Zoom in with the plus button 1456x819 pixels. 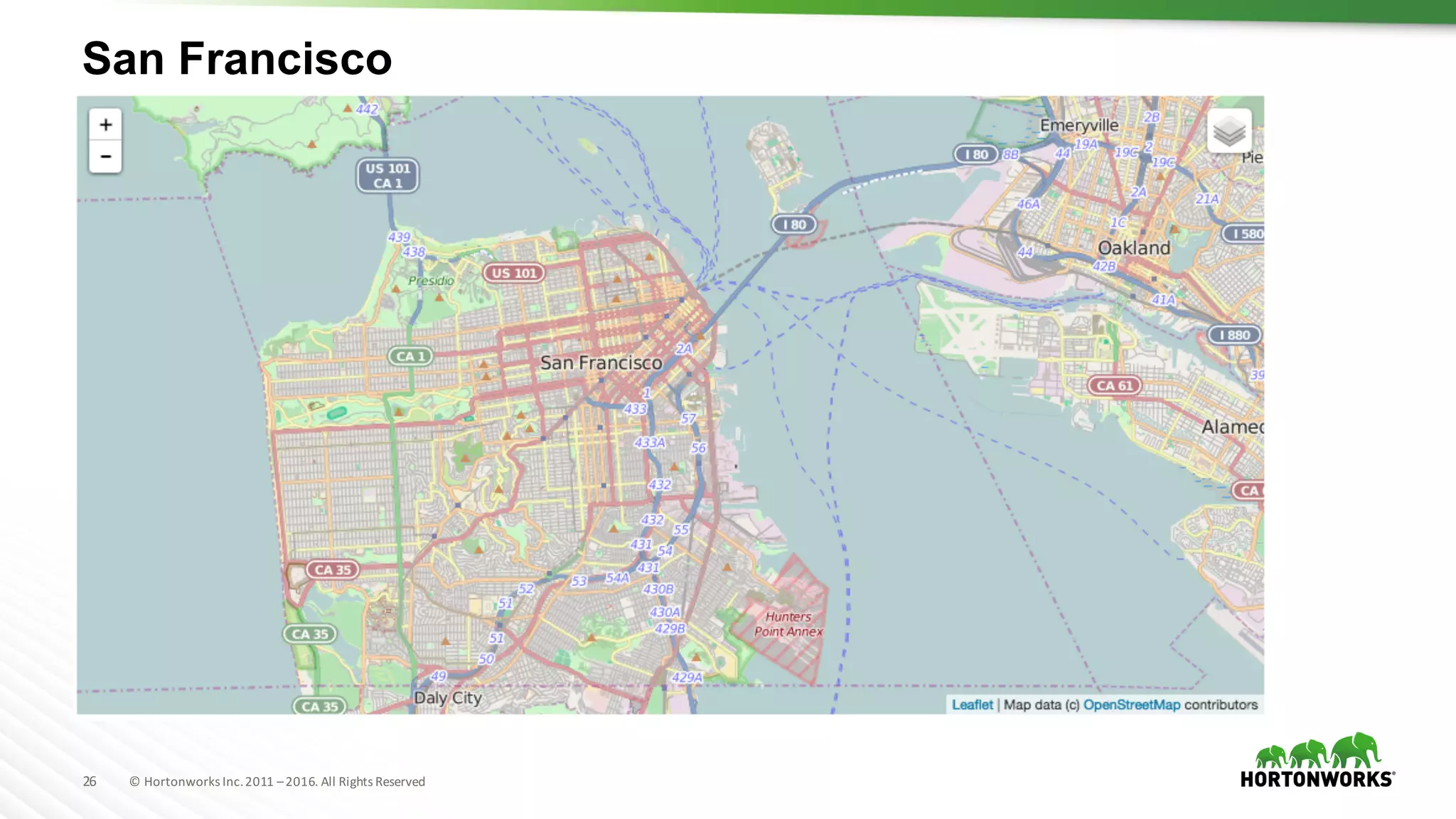(105, 125)
